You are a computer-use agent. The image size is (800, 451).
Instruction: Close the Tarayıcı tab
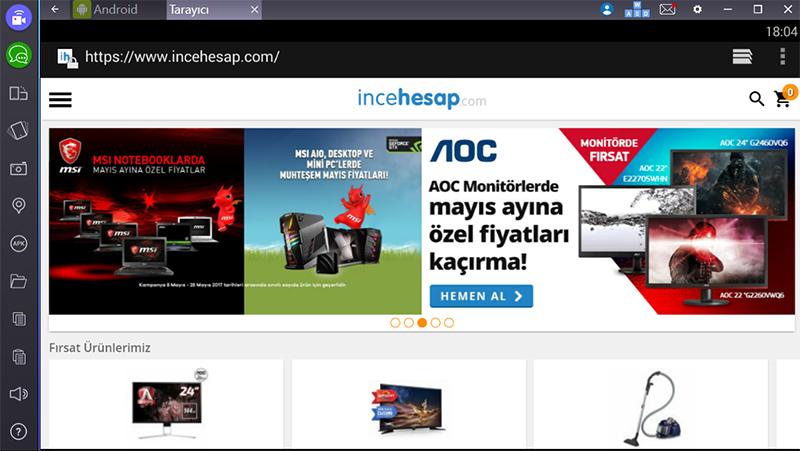coord(255,10)
